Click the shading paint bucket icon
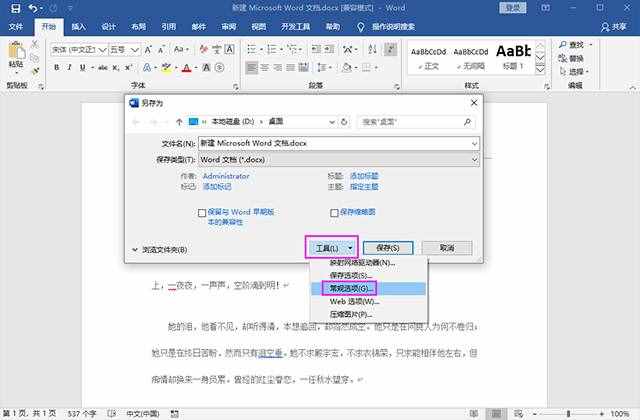 347,67
